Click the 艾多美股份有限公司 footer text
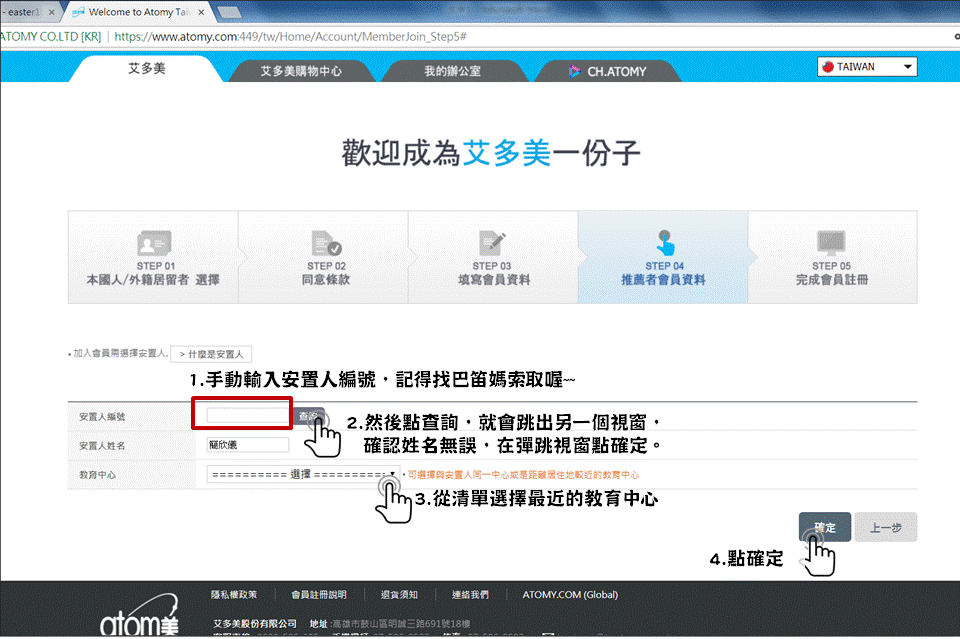960x639 pixels. [x=255, y=624]
